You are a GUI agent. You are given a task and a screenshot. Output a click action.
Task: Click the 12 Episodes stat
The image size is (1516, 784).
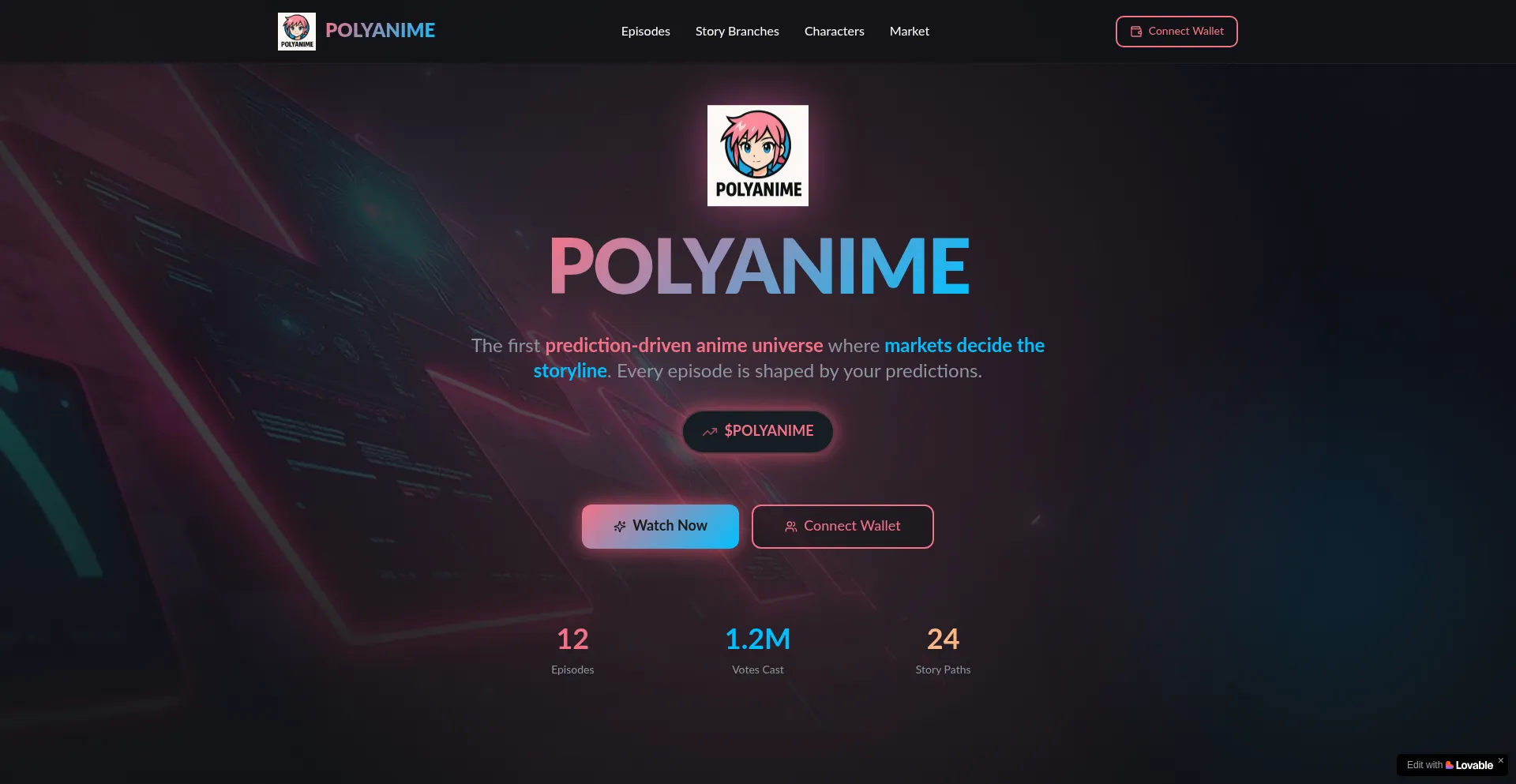tap(572, 651)
